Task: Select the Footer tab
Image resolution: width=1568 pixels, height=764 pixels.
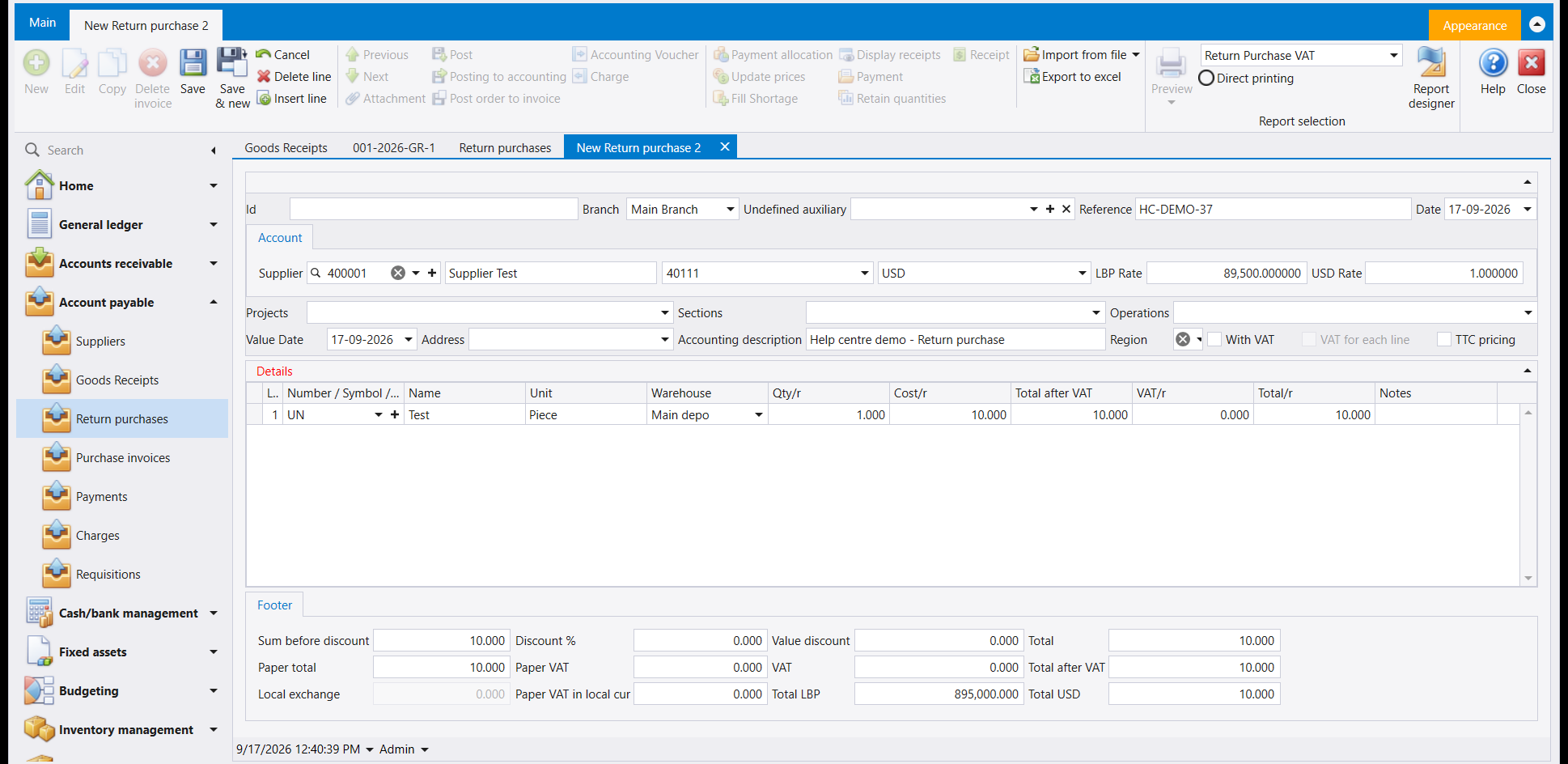Action: pos(275,605)
